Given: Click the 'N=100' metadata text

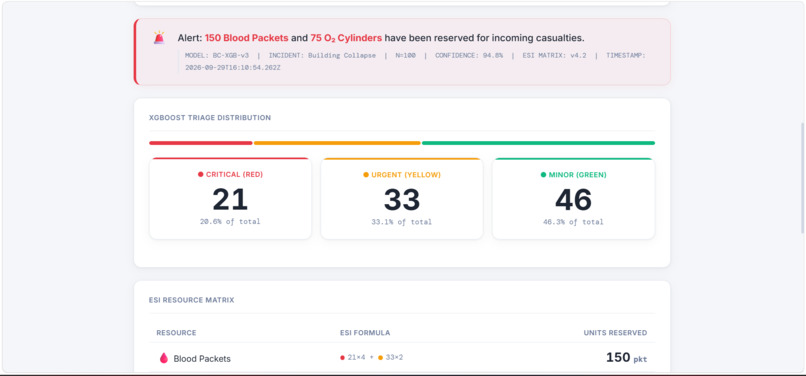Looking at the screenshot, I should pyautogui.click(x=406, y=55).
